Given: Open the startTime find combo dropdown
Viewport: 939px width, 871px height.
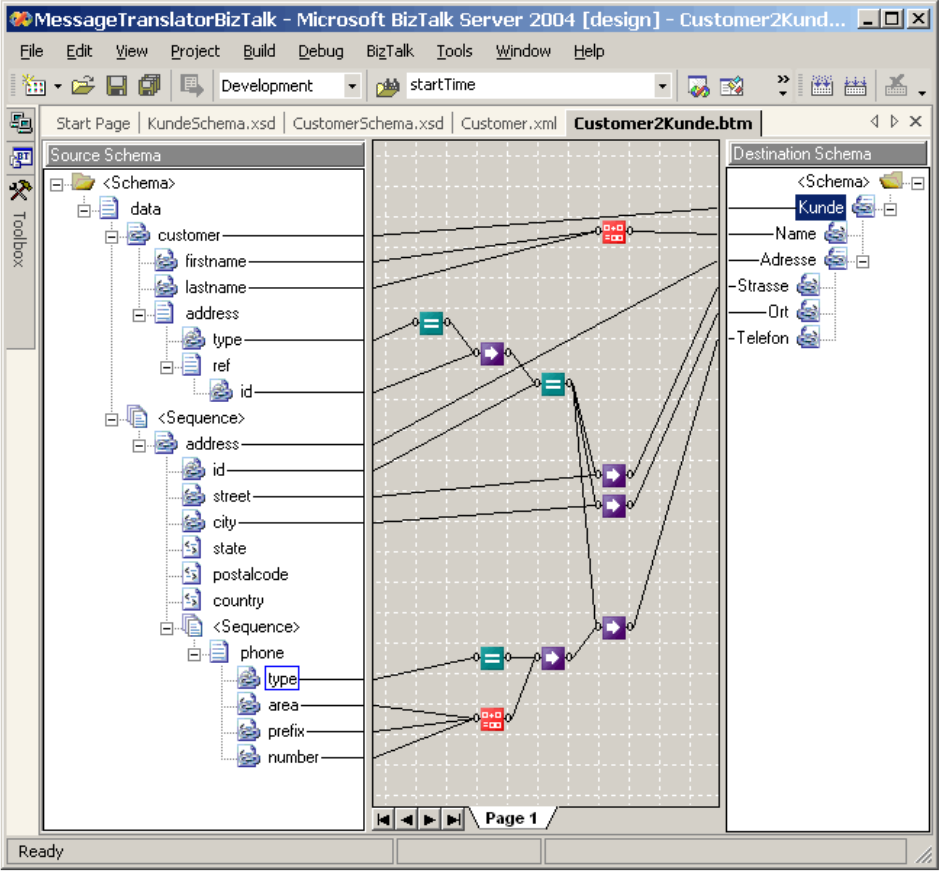Looking at the screenshot, I should pyautogui.click(x=662, y=86).
